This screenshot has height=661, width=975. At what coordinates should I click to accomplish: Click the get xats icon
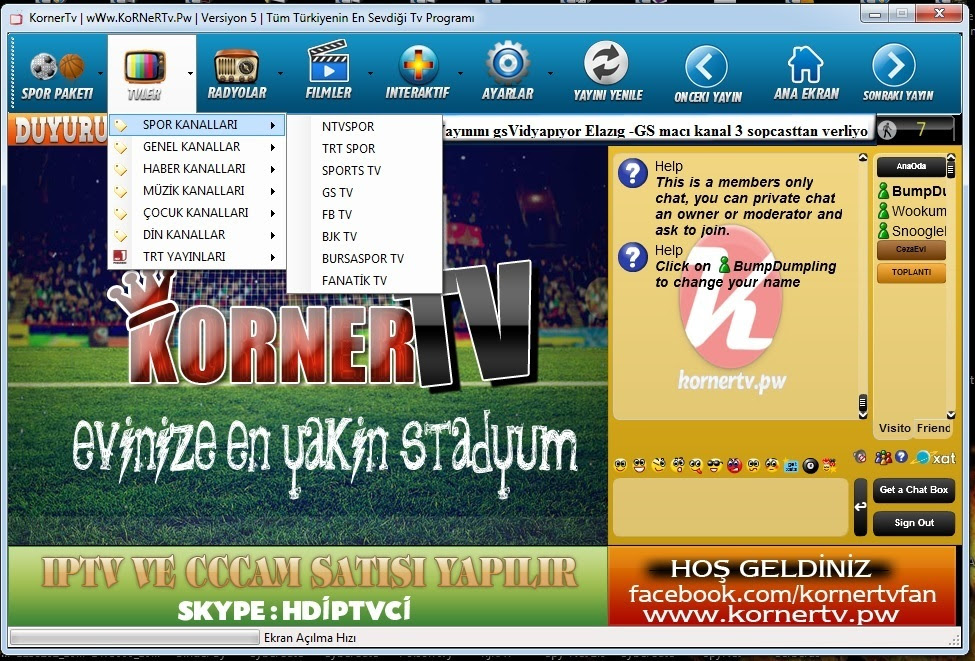pos(791,466)
